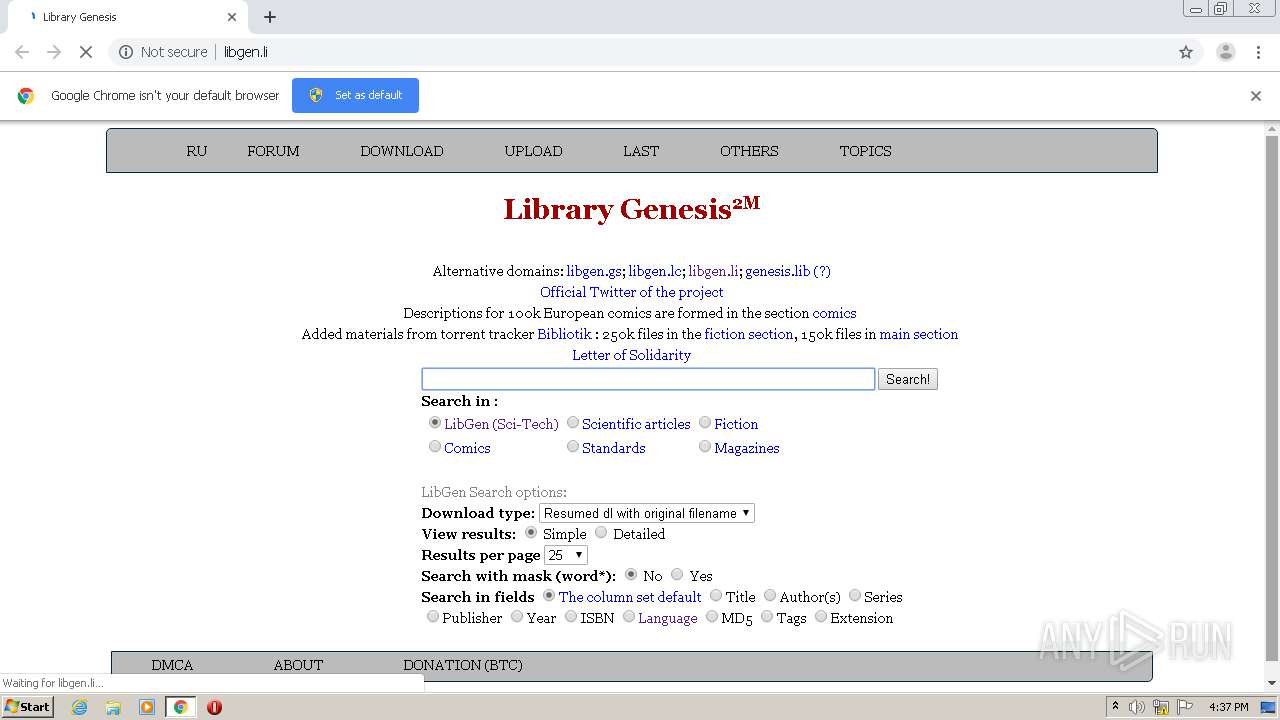Image resolution: width=1280 pixels, height=720 pixels.
Task: Click the browser back arrow
Action: [22, 52]
